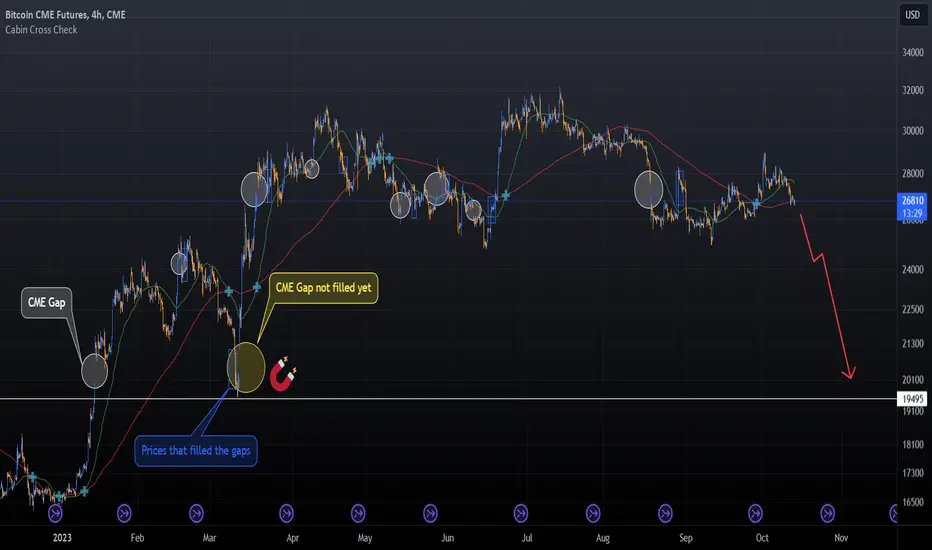Open event marker nearest the Aug label
This screenshot has width=932, height=550.
tap(593, 513)
